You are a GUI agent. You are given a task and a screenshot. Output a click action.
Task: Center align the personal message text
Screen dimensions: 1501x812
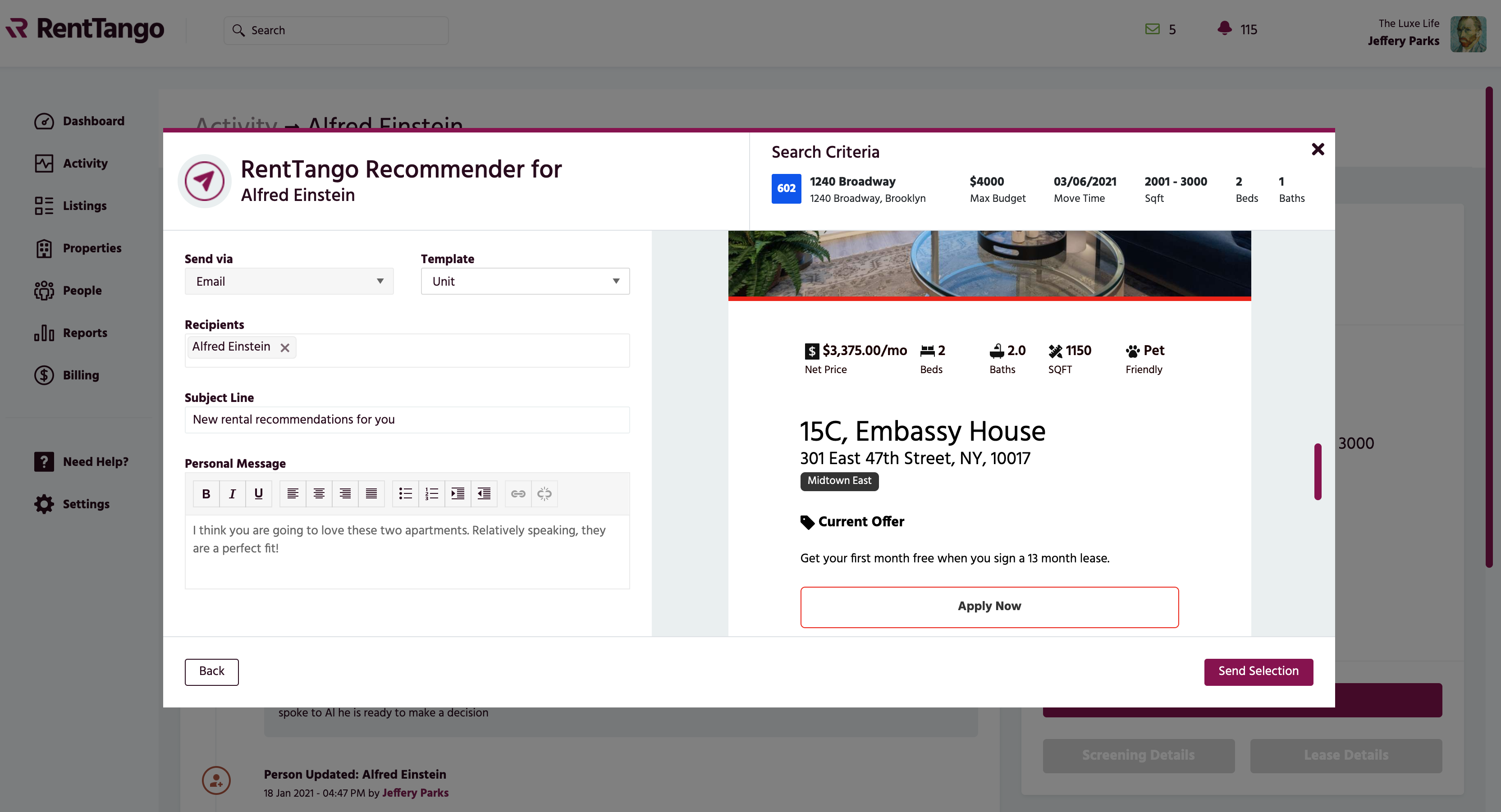click(319, 494)
